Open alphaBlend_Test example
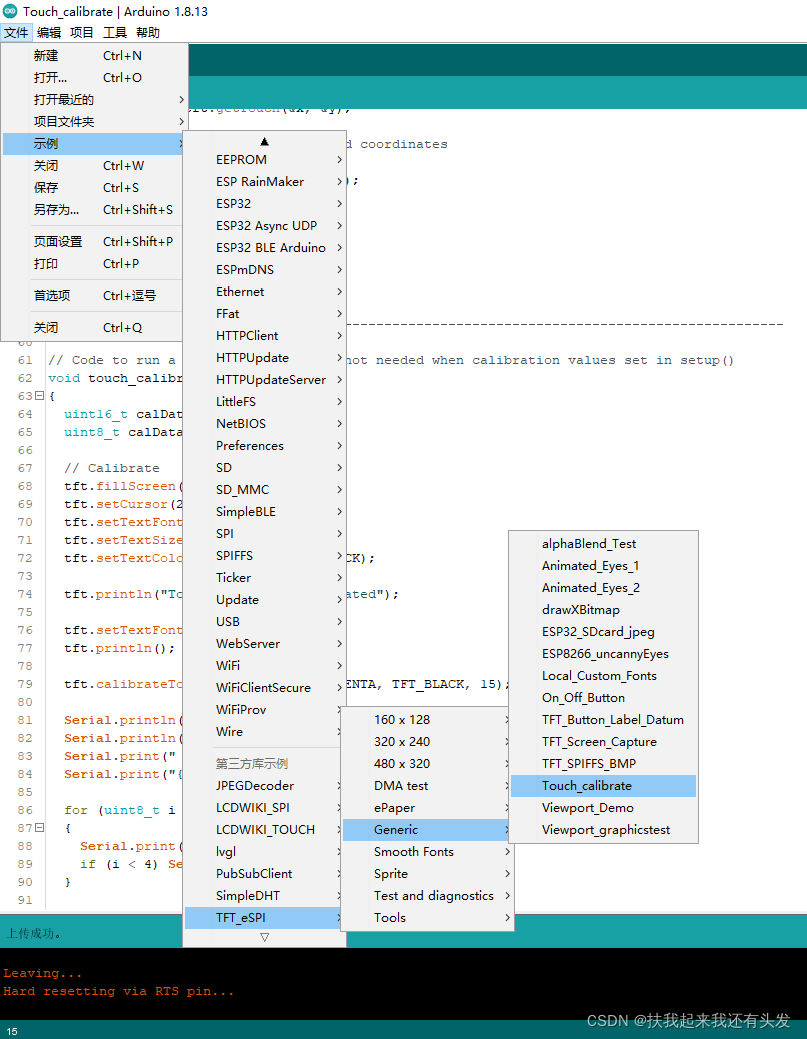This screenshot has width=807, height=1039. point(604,543)
